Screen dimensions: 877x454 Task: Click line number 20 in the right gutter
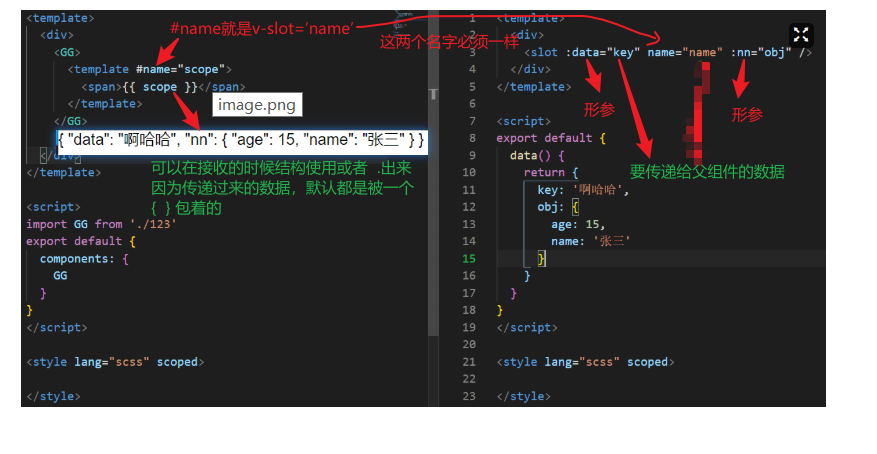469,344
